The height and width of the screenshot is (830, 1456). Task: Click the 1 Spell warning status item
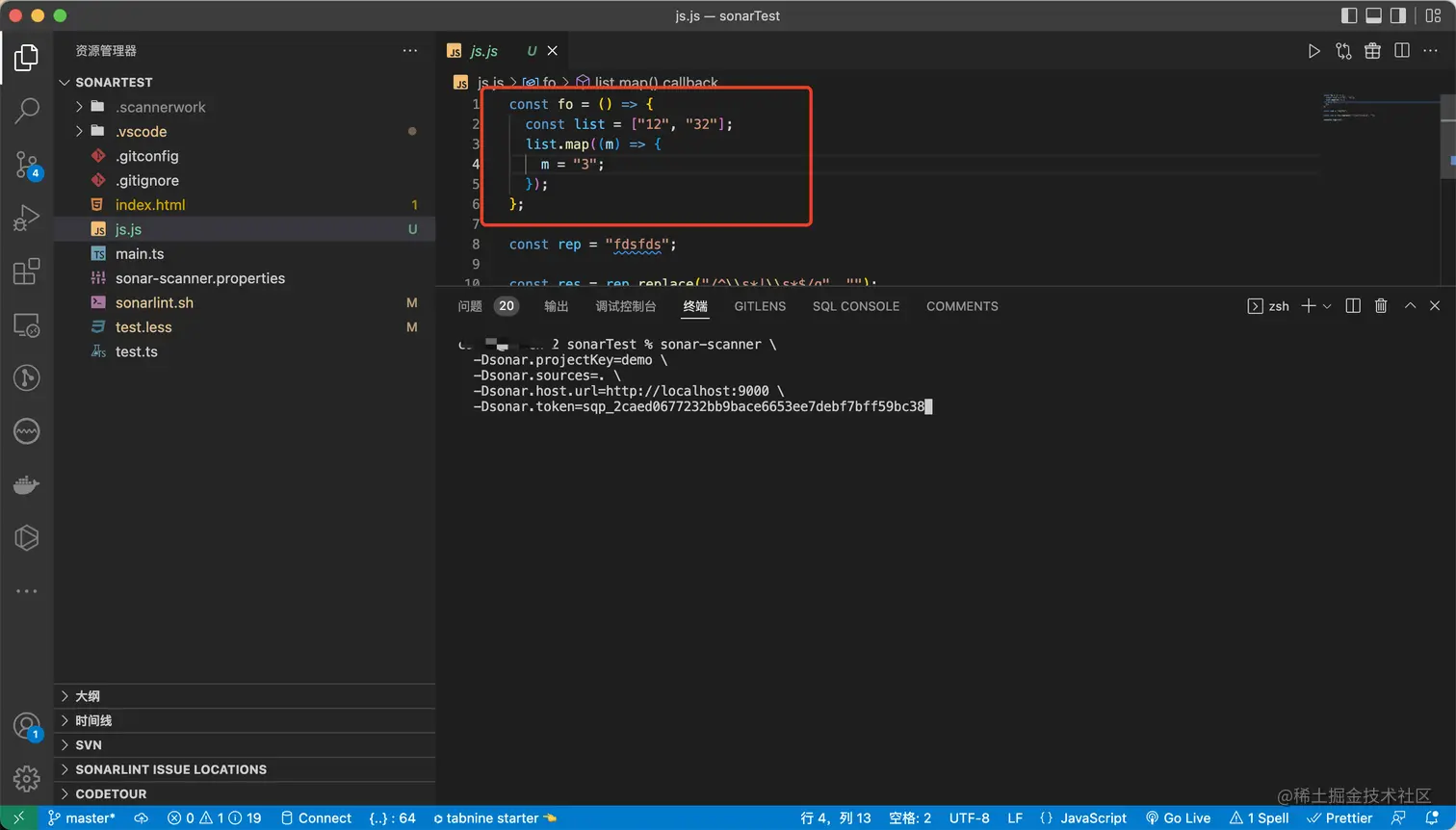(x=1260, y=817)
